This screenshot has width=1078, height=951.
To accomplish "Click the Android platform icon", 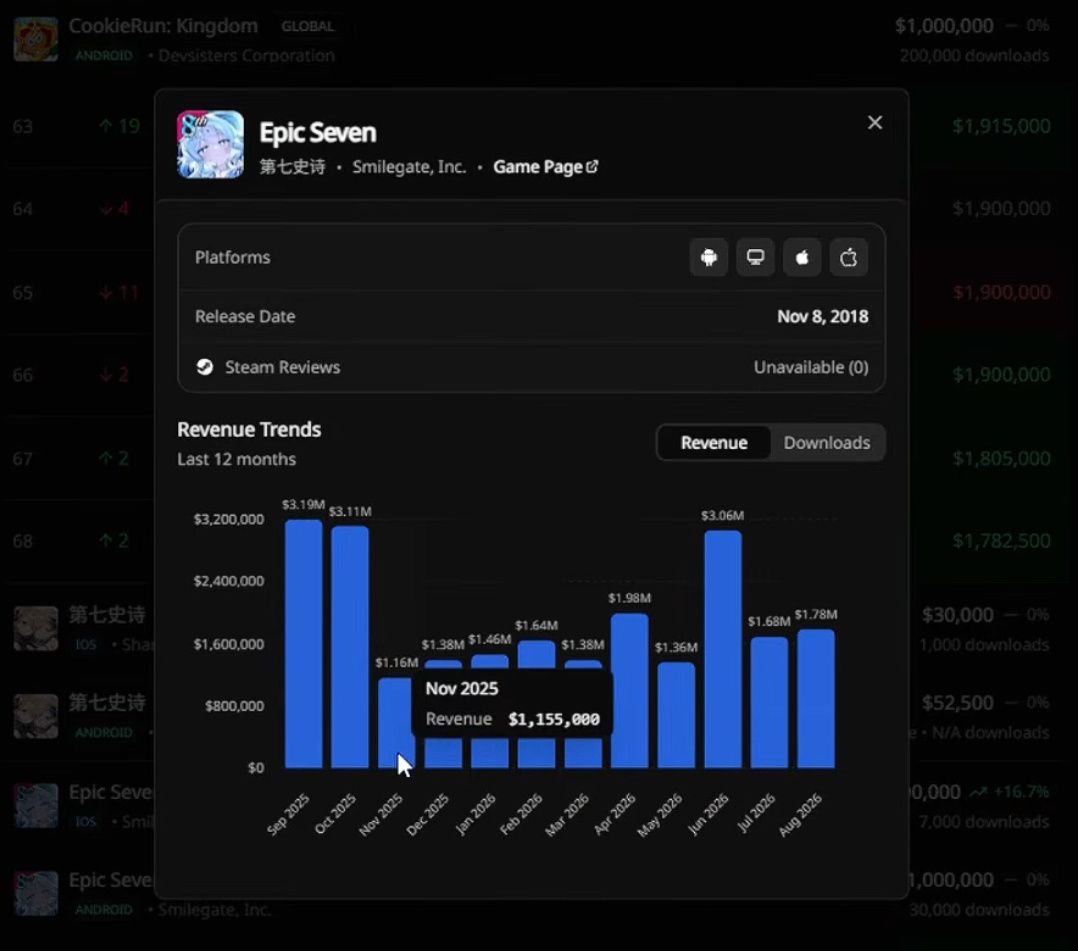I will [x=709, y=257].
